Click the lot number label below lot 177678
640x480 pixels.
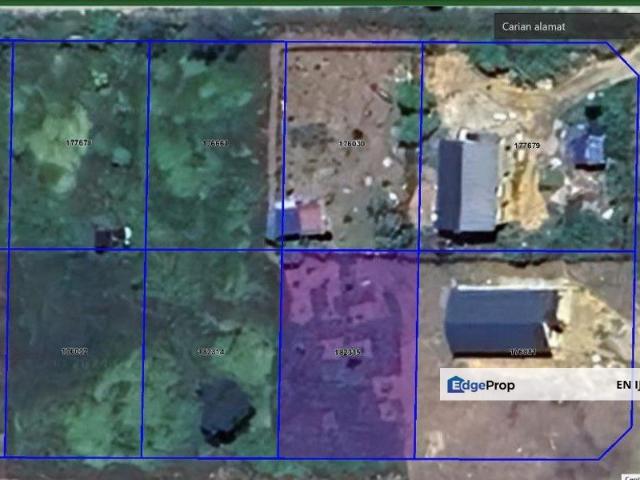tap(74, 352)
